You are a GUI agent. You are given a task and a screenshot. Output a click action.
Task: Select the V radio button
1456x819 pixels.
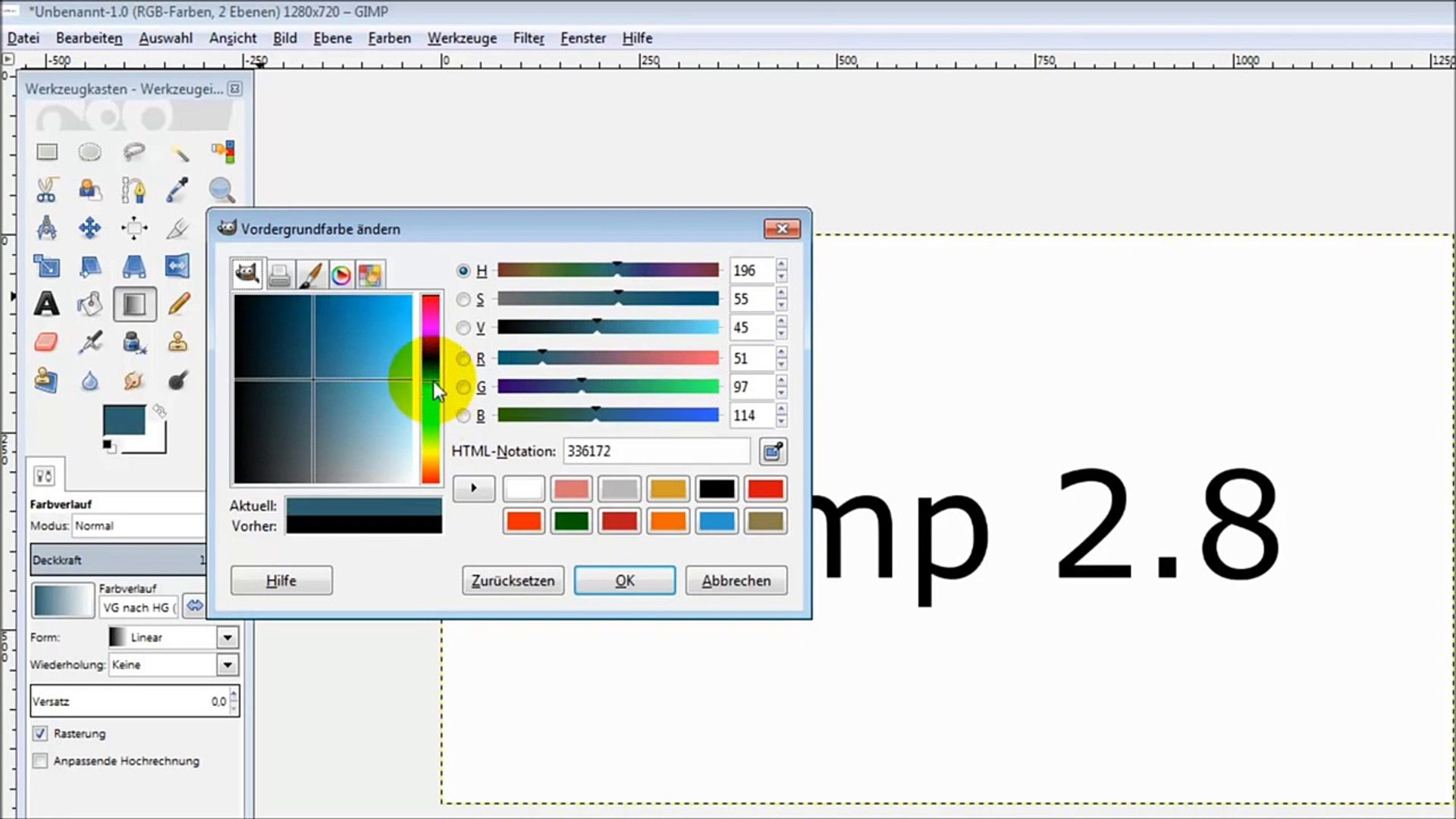coord(463,328)
